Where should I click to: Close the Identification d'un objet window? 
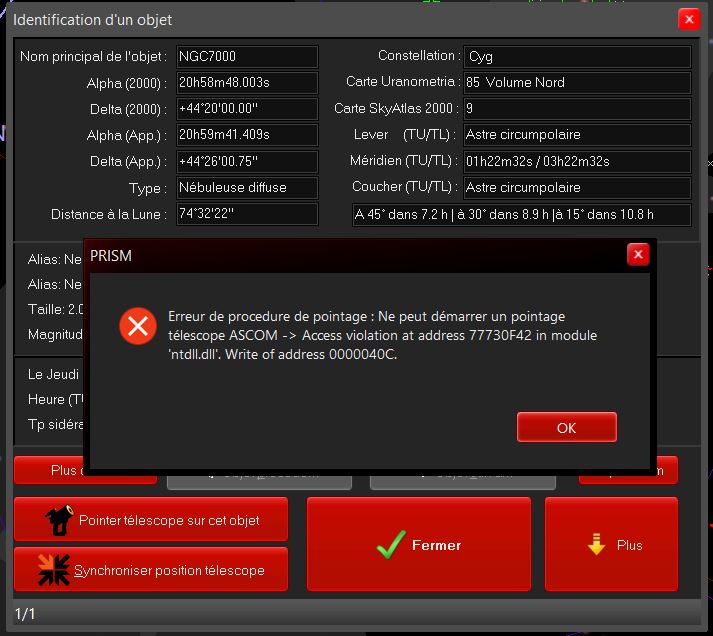pyautogui.click(x=688, y=19)
